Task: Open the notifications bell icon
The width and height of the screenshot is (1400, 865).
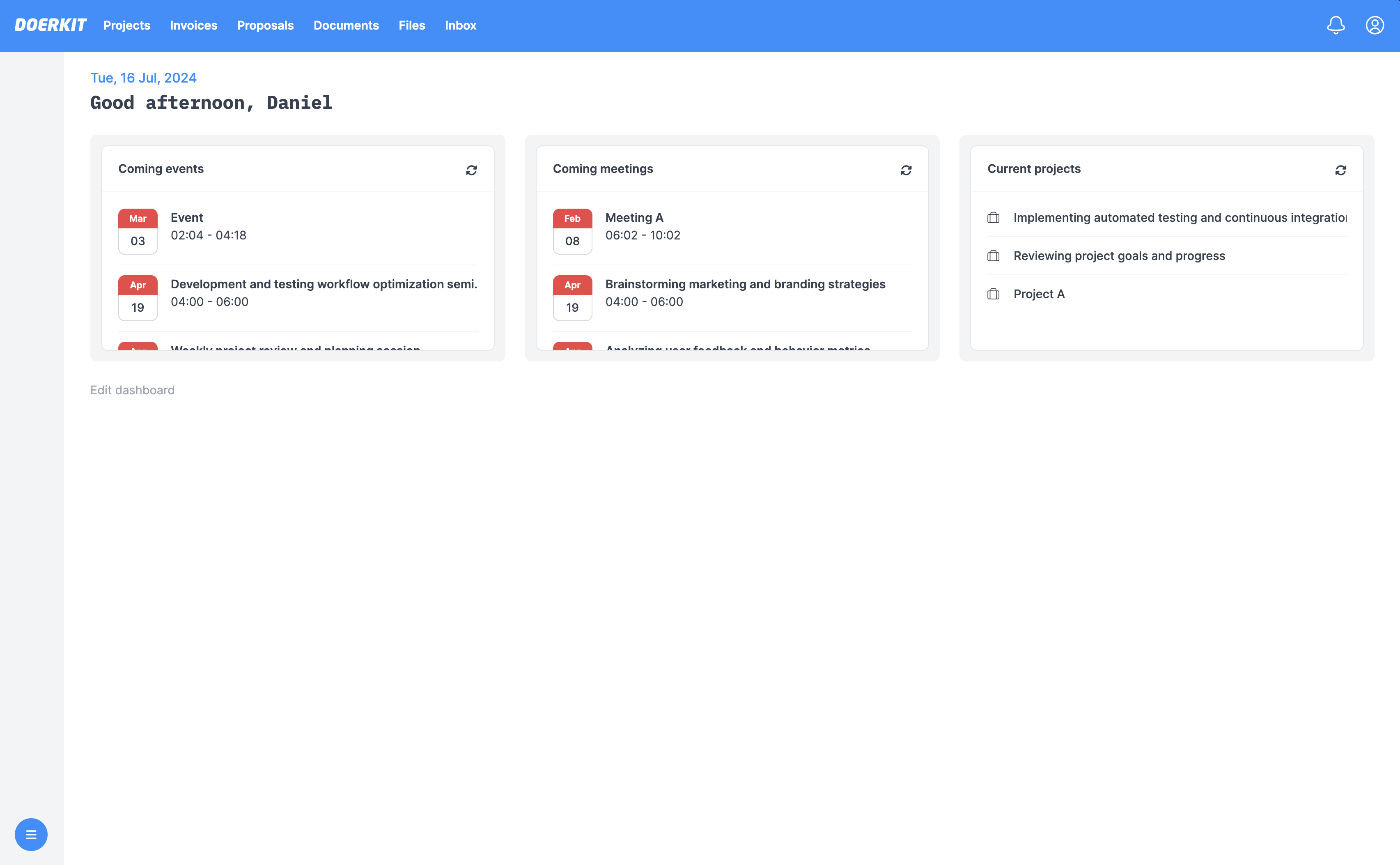Action: [1336, 25]
